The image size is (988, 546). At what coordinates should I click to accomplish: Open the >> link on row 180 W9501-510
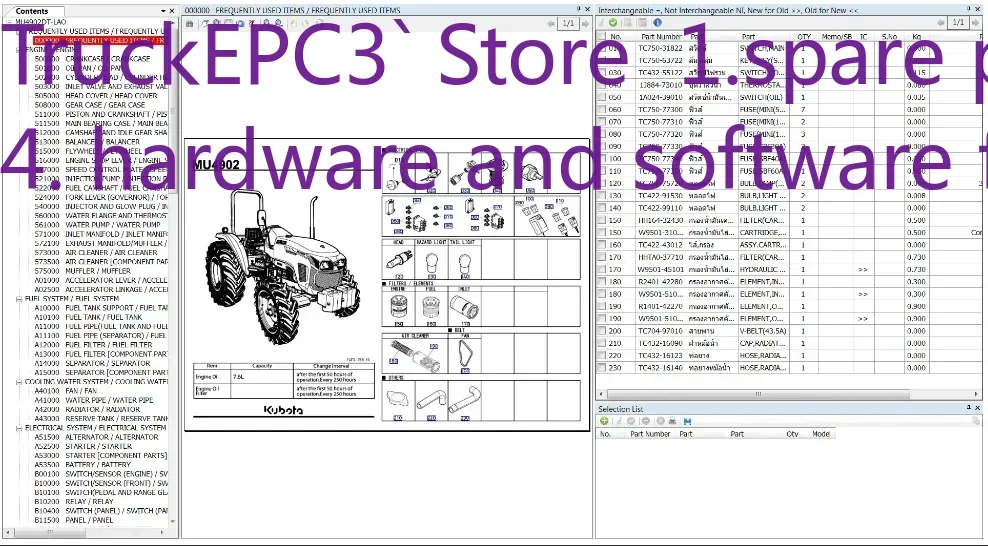863,294
